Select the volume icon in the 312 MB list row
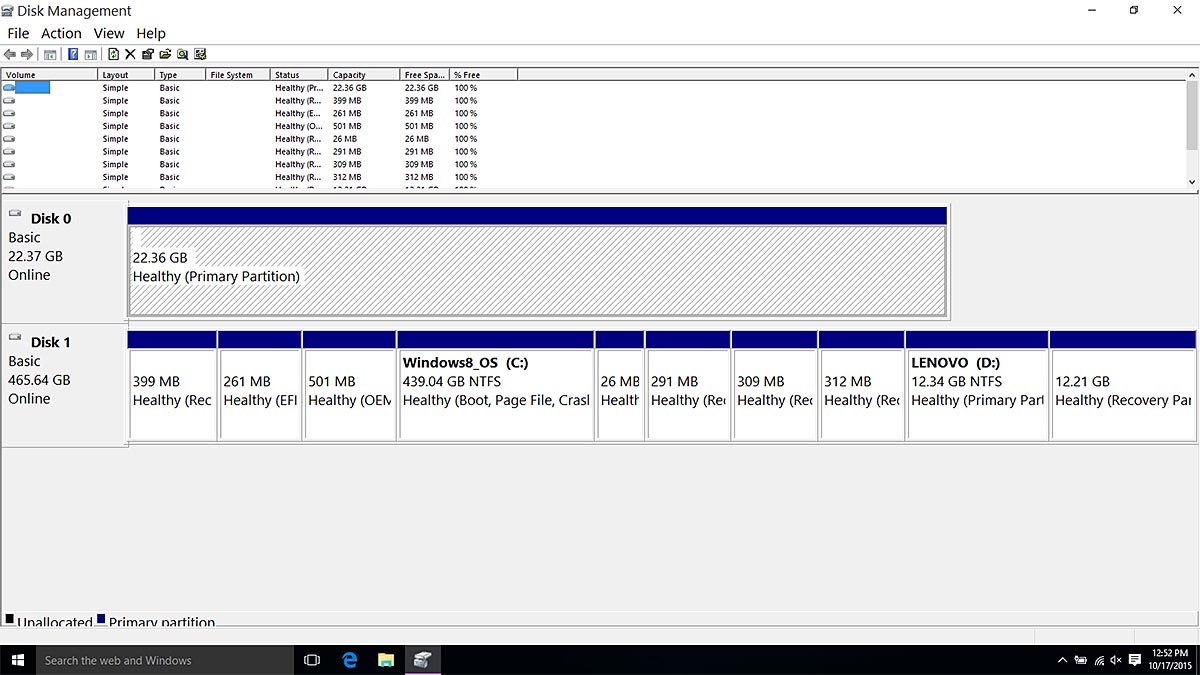 click(9, 177)
